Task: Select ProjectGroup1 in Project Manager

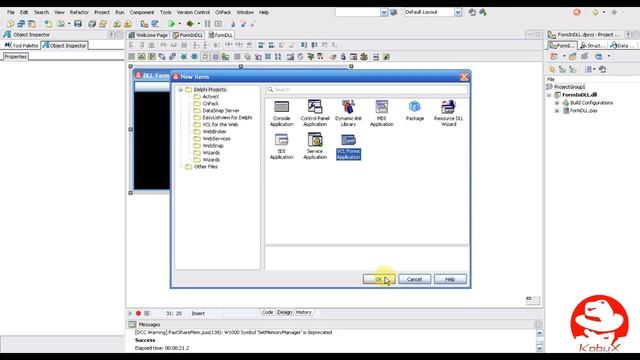Action: coord(569,87)
